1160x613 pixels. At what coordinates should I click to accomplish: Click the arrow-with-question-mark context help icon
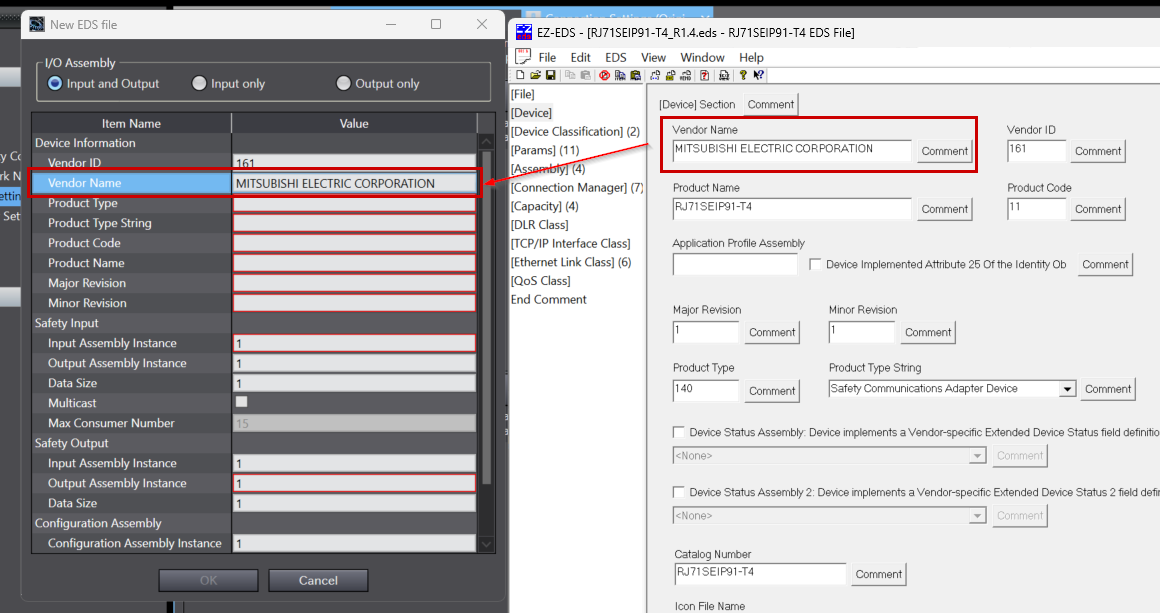click(x=758, y=75)
